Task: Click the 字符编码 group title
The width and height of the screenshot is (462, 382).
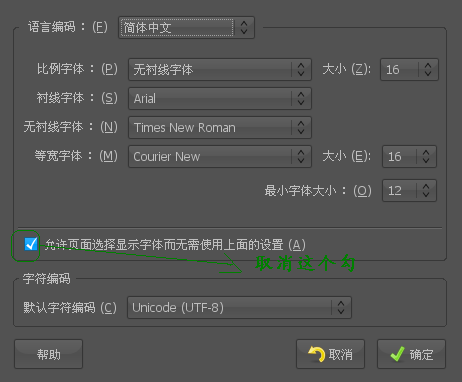Action: click(46, 279)
